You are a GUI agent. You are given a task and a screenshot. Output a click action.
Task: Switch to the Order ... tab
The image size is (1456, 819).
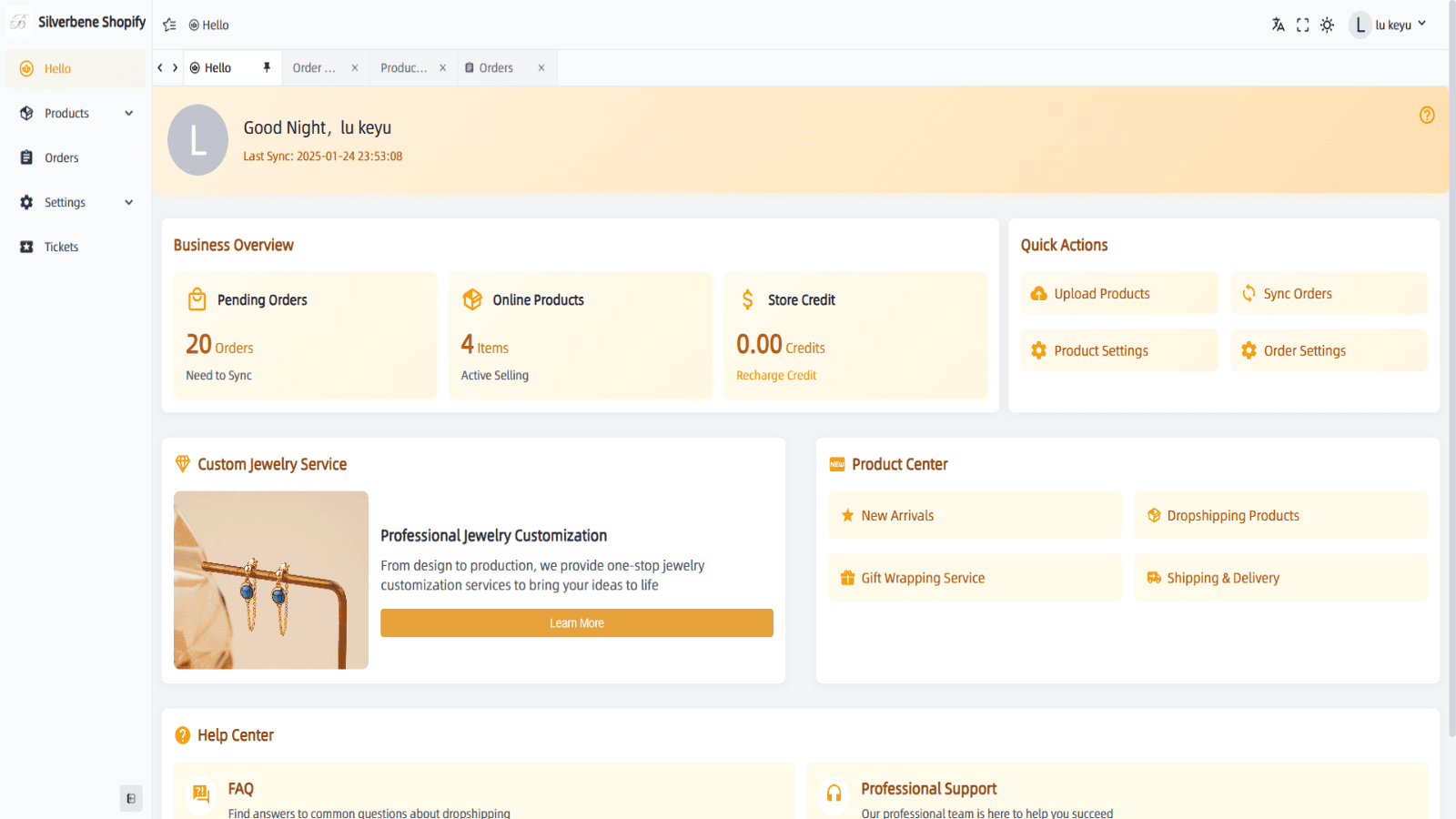coord(314,68)
